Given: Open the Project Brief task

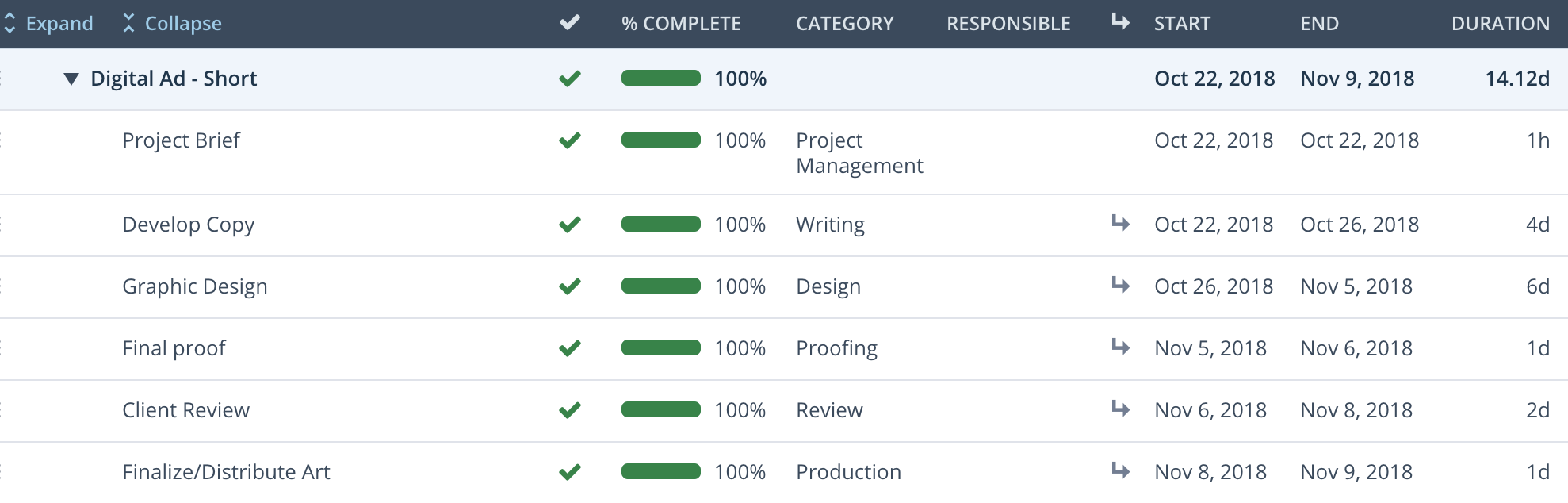Looking at the screenshot, I should point(181,140).
